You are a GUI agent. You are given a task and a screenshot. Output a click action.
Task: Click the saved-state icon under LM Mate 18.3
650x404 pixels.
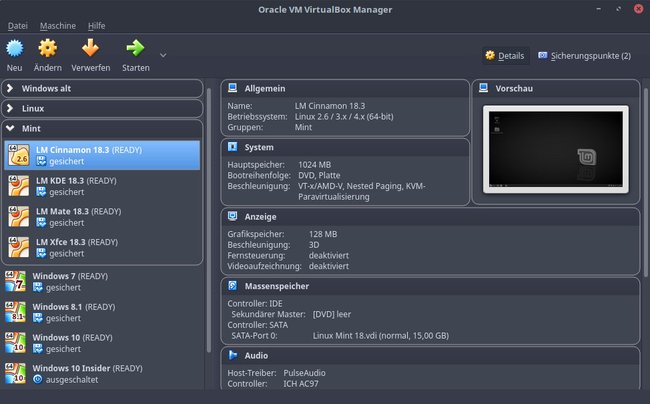[41, 223]
